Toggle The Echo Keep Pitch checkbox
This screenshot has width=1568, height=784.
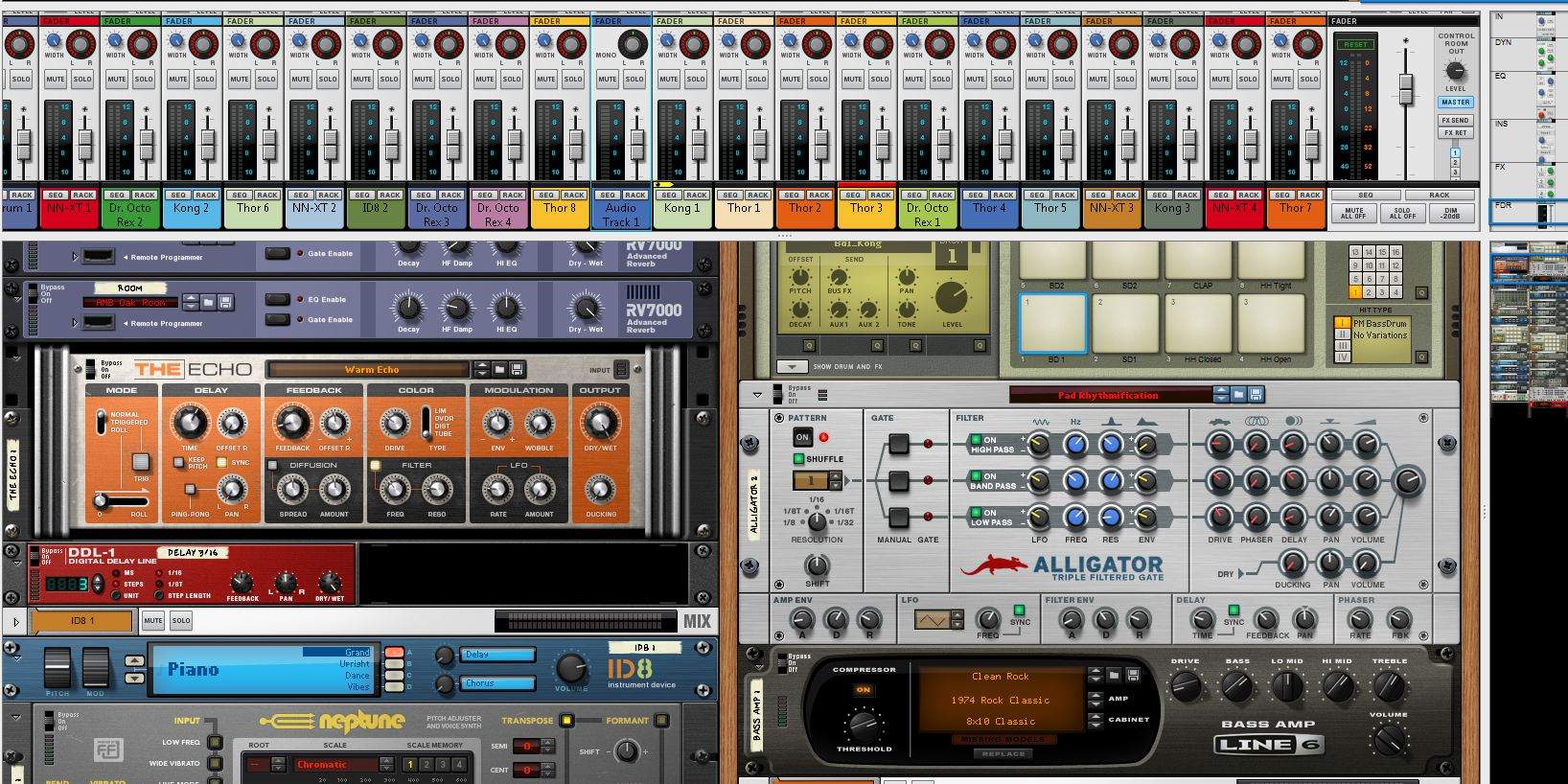(179, 462)
